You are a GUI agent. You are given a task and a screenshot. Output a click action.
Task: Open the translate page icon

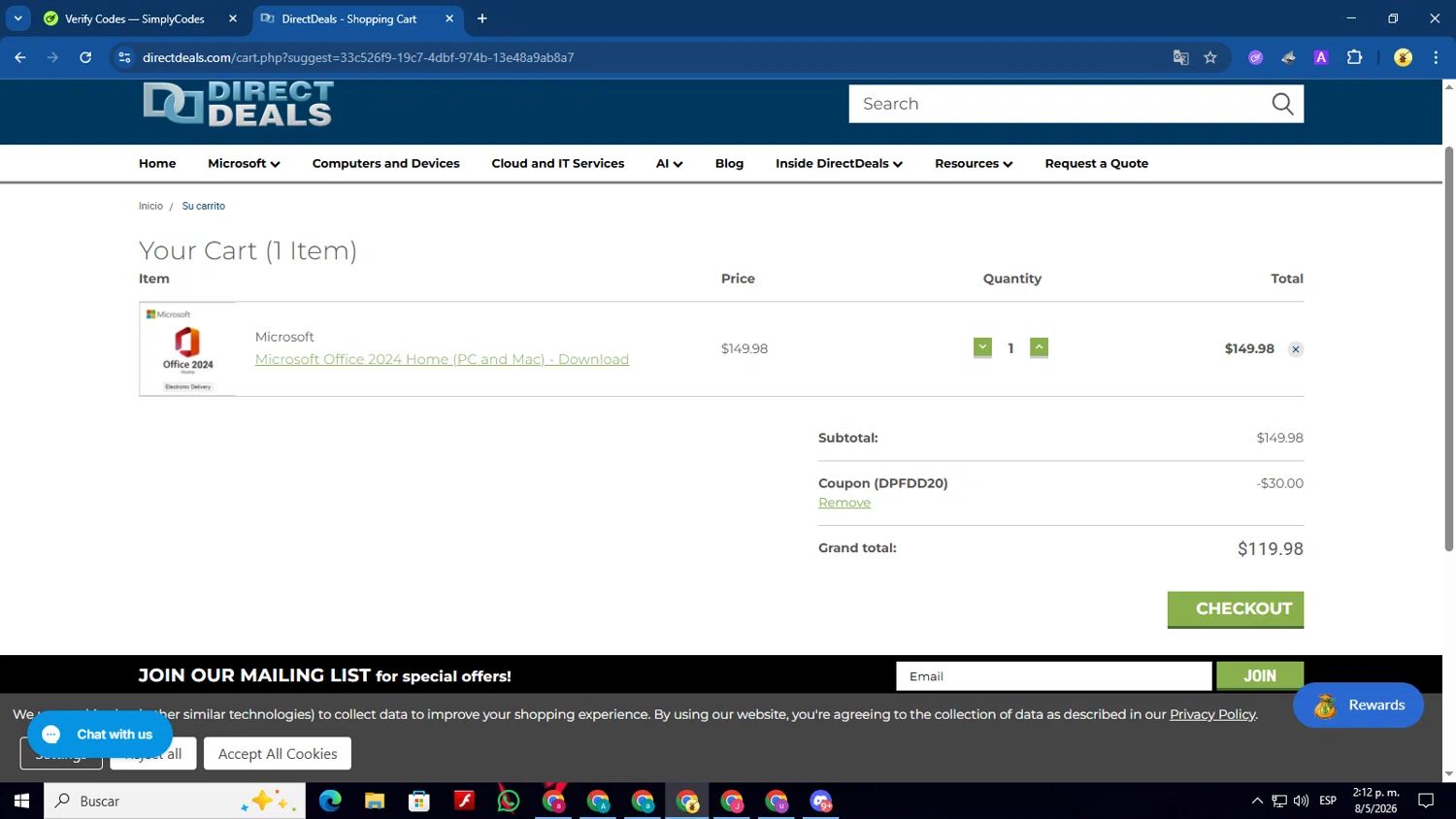[x=1180, y=57]
